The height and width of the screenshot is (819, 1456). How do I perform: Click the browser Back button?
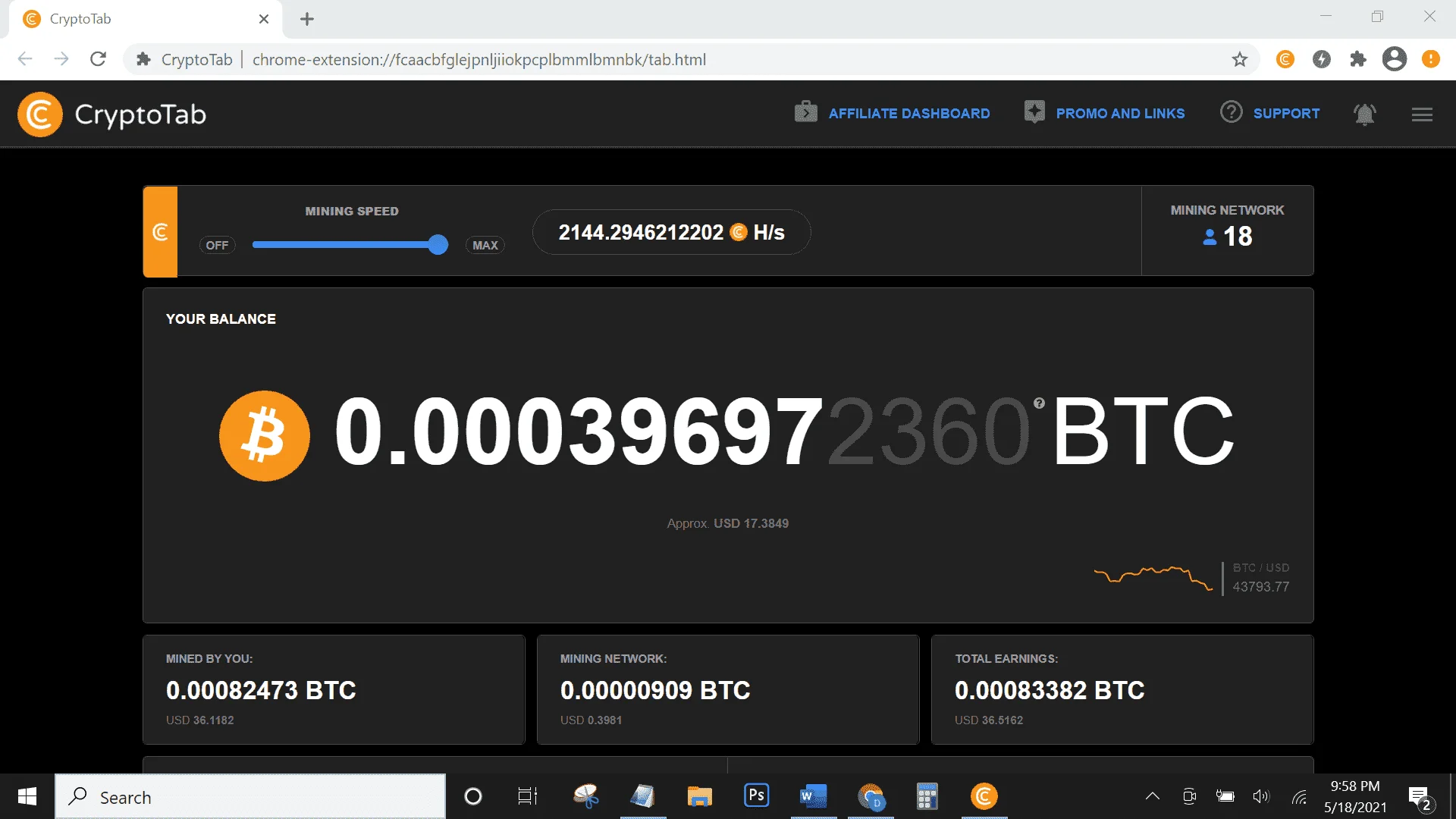[x=25, y=59]
